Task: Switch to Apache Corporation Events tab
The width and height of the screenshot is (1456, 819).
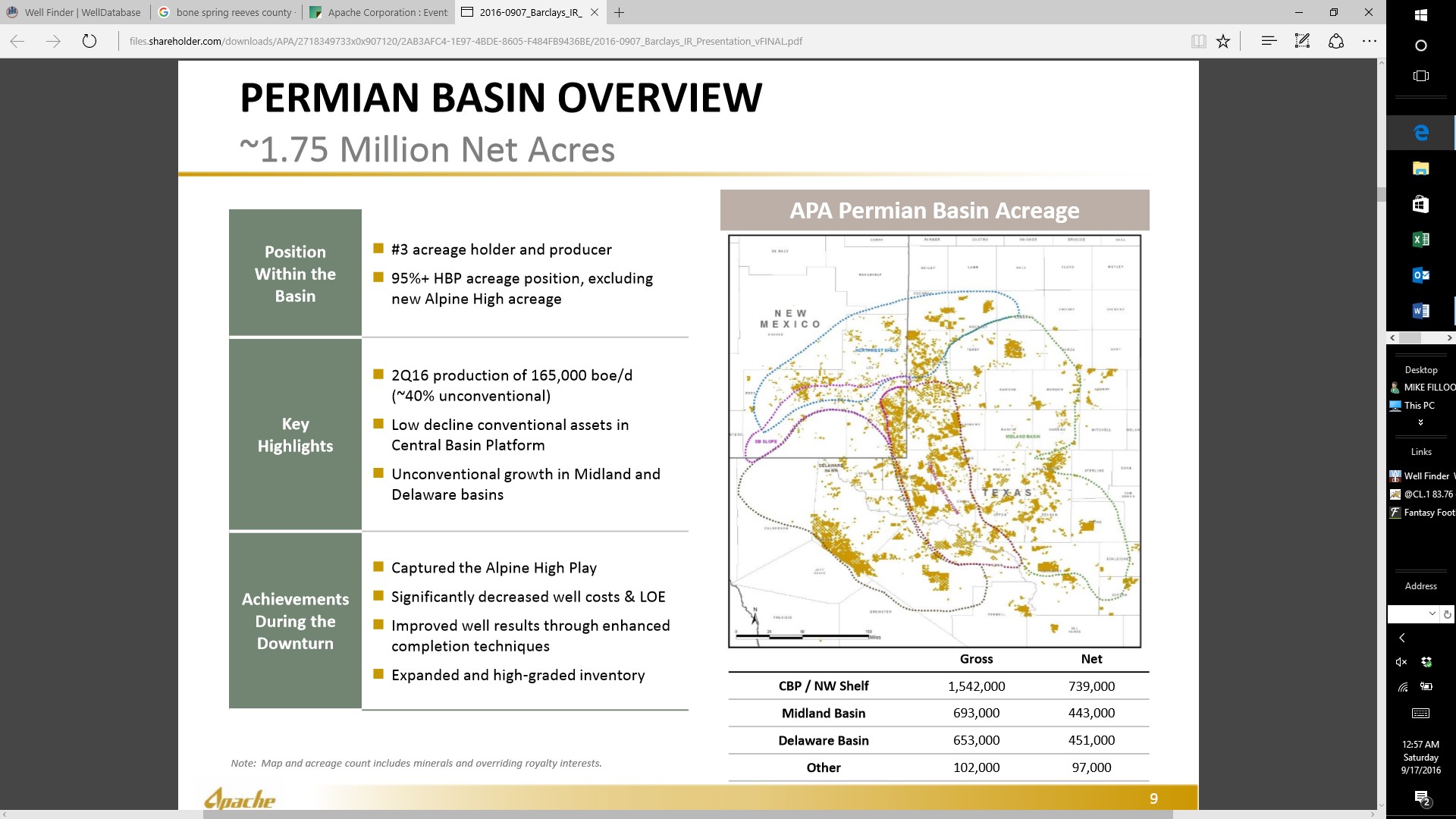Action: pyautogui.click(x=378, y=12)
